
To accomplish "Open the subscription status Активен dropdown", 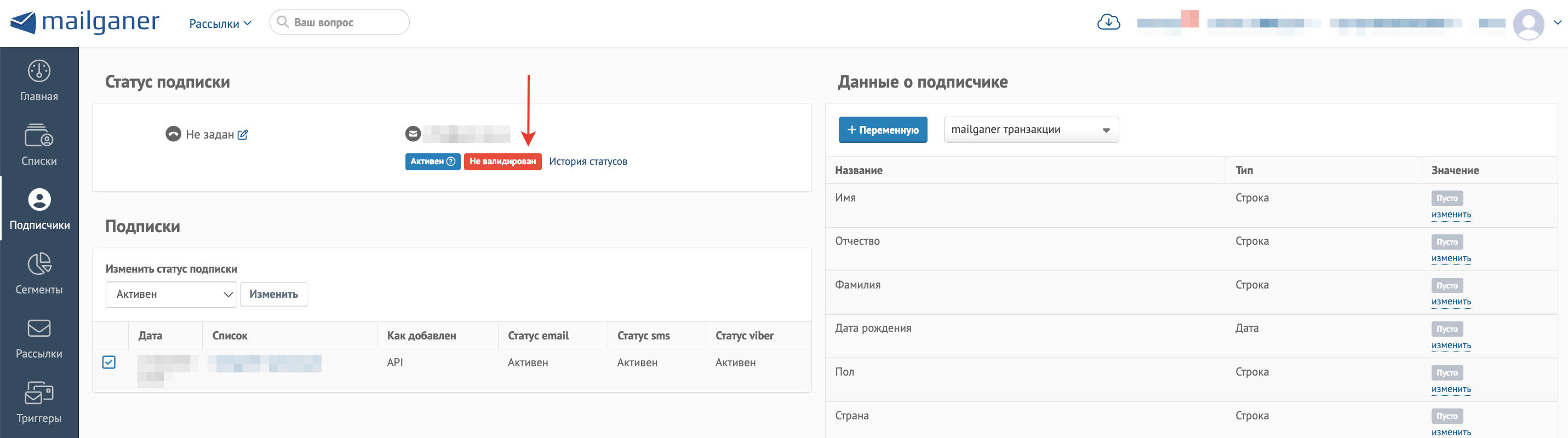I will (x=171, y=295).
